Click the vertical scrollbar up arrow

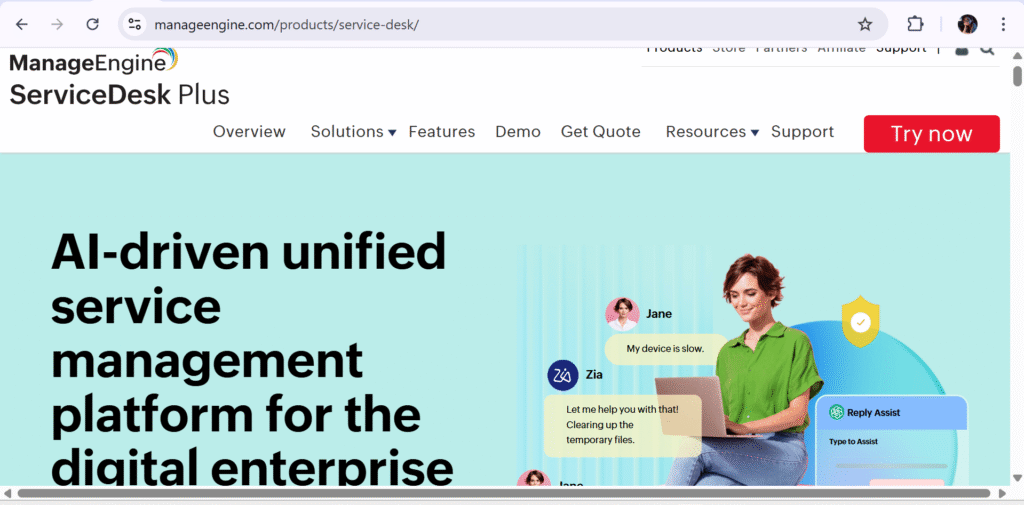click(x=1017, y=56)
